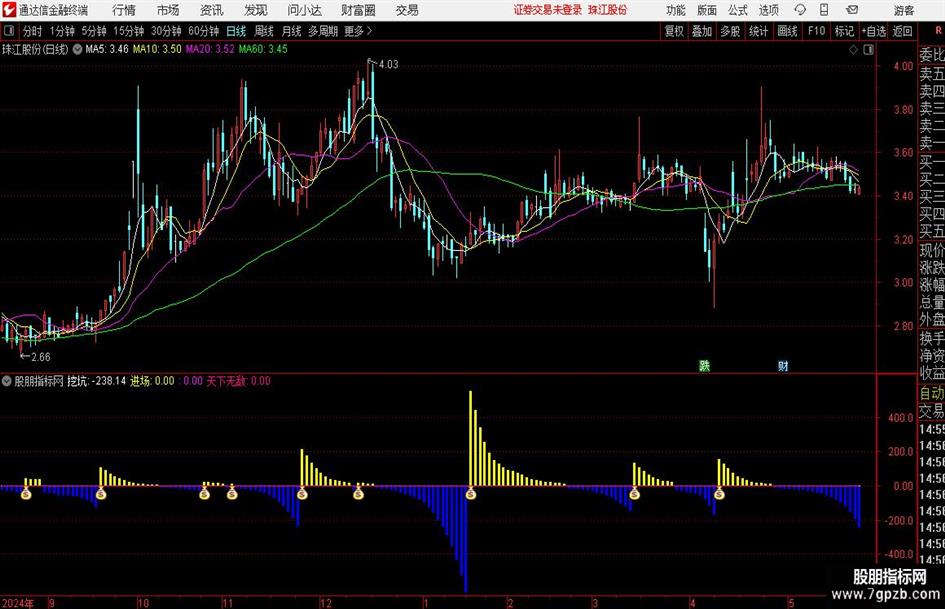945x609 pixels.
Task: Open the 市场 menu
Action: tap(168, 10)
